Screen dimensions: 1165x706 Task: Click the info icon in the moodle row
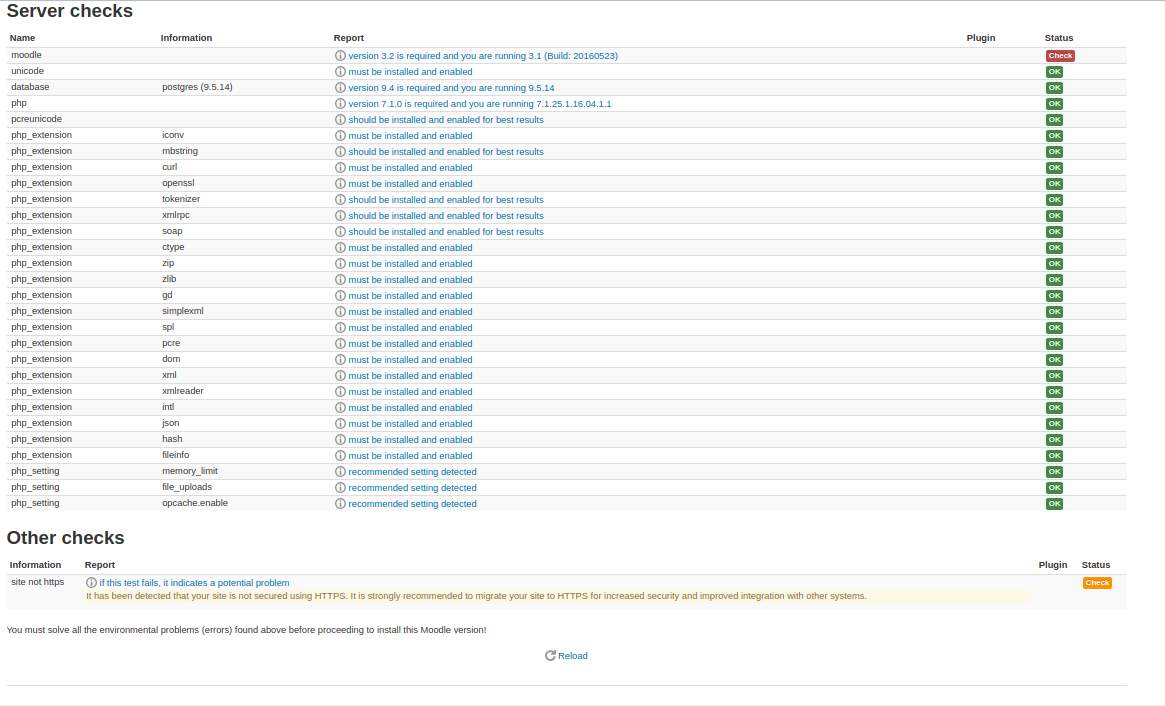click(340, 56)
